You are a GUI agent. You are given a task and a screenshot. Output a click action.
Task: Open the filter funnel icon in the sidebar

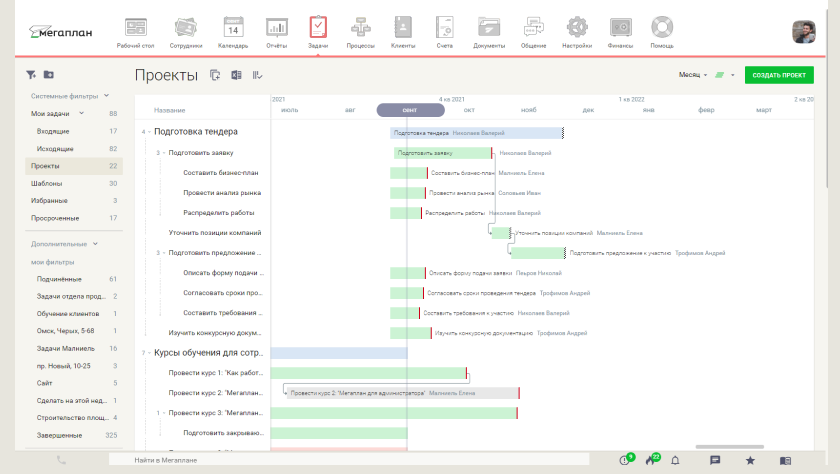[x=31, y=75]
